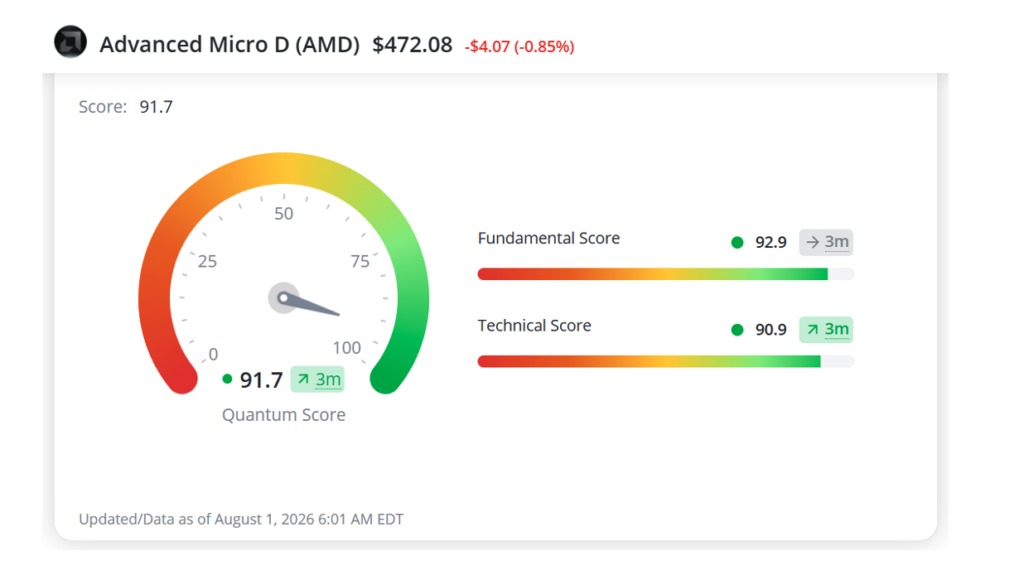
Task: Click the $472.08 stock price
Action: pyautogui.click(x=412, y=44)
